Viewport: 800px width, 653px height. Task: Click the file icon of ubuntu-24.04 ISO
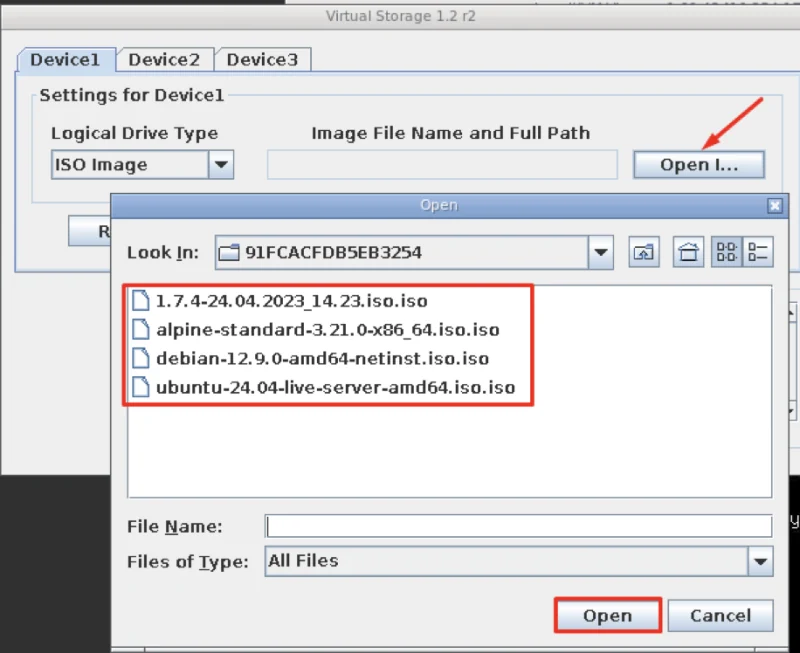pyautogui.click(x=140, y=387)
